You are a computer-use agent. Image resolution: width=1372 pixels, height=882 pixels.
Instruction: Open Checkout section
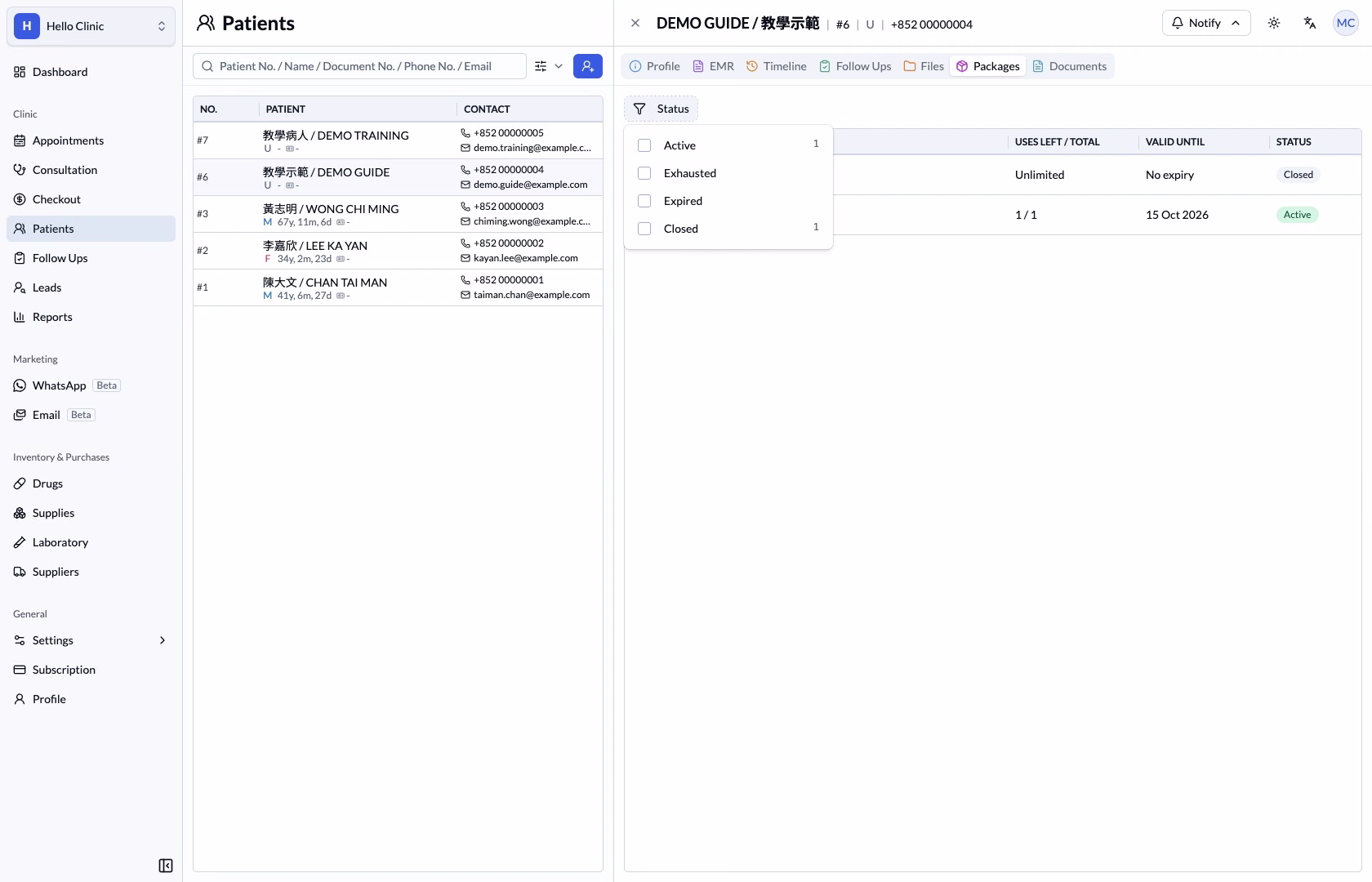point(91,199)
